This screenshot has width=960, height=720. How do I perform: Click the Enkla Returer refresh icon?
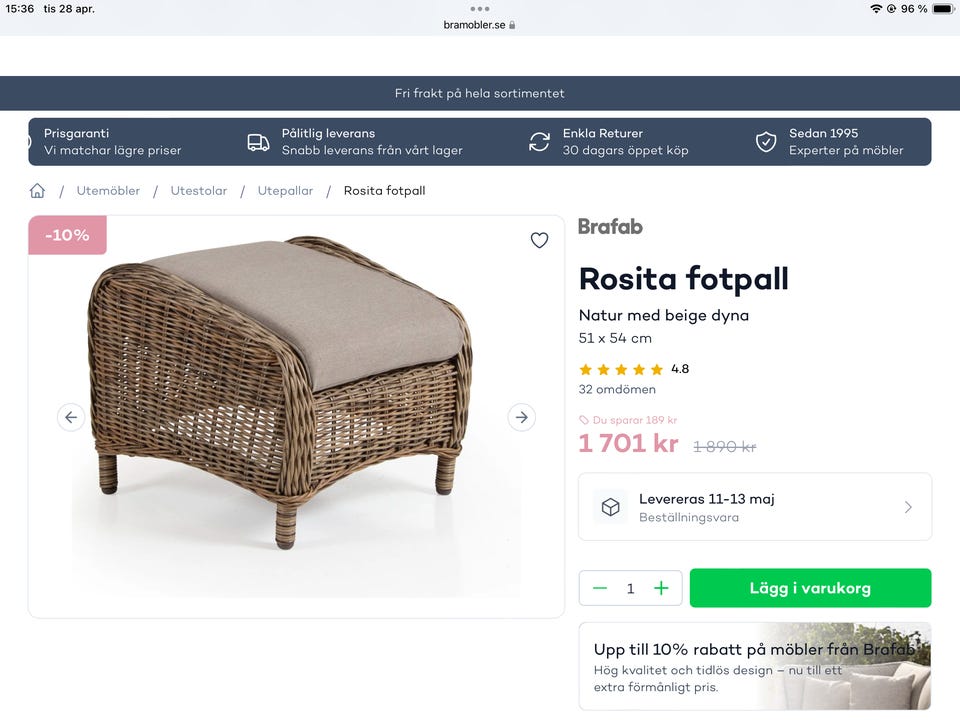(x=539, y=142)
